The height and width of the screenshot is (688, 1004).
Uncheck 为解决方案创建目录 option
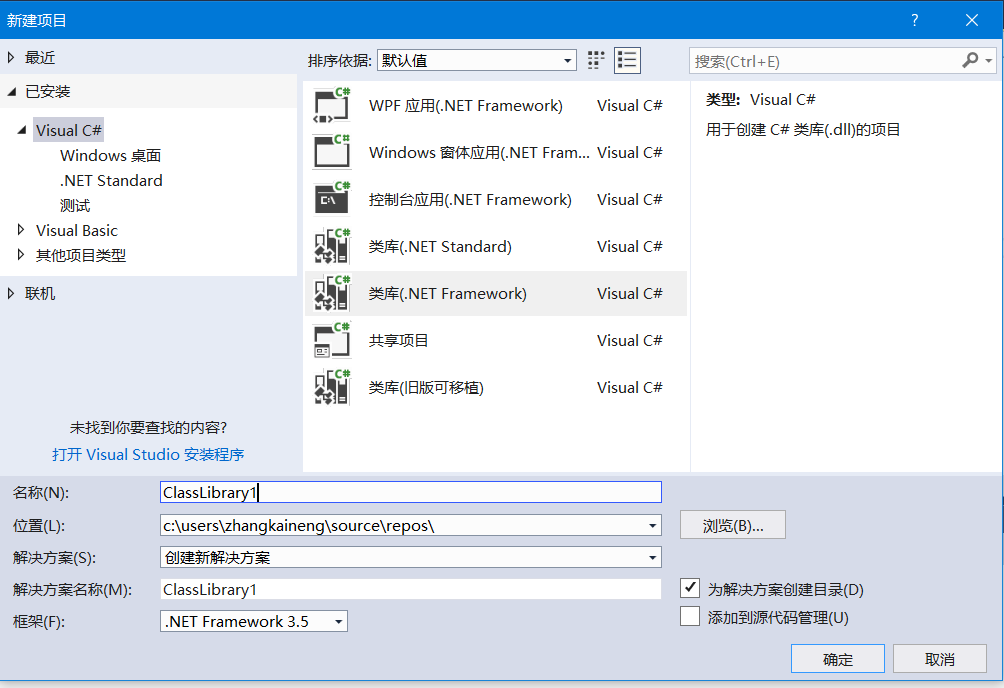689,588
